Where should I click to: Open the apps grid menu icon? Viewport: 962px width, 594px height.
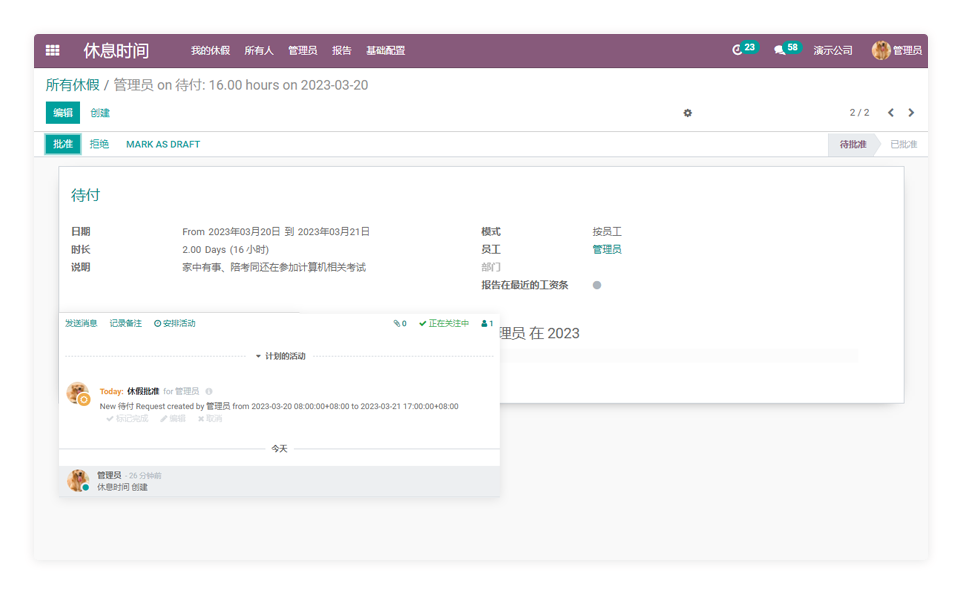tap(52, 50)
